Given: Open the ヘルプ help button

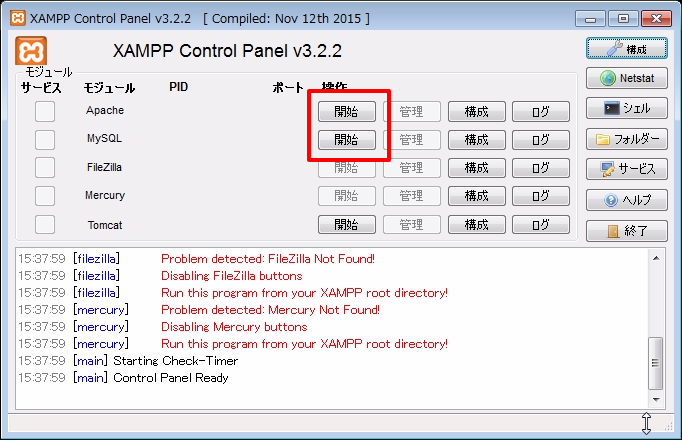Looking at the screenshot, I should point(626,200).
